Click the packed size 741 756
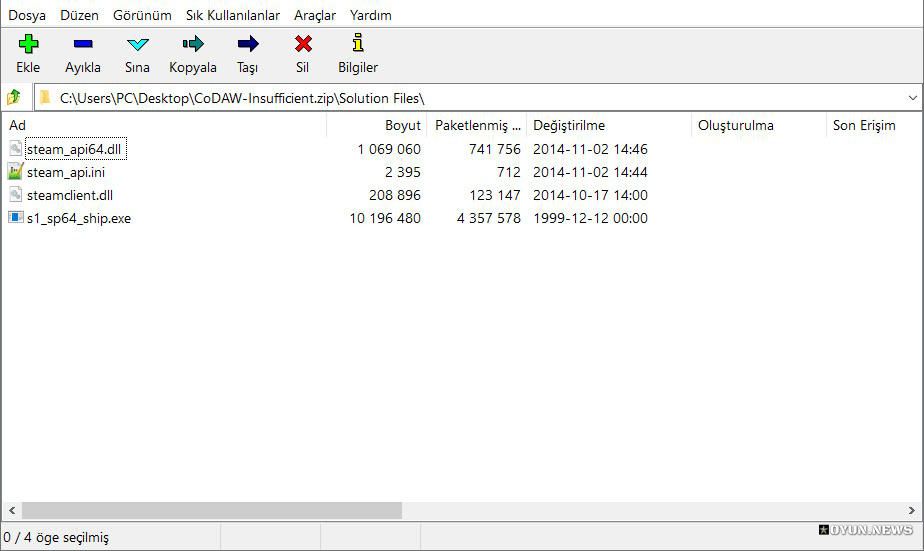Viewport: 924px width, 551px height. coord(495,149)
